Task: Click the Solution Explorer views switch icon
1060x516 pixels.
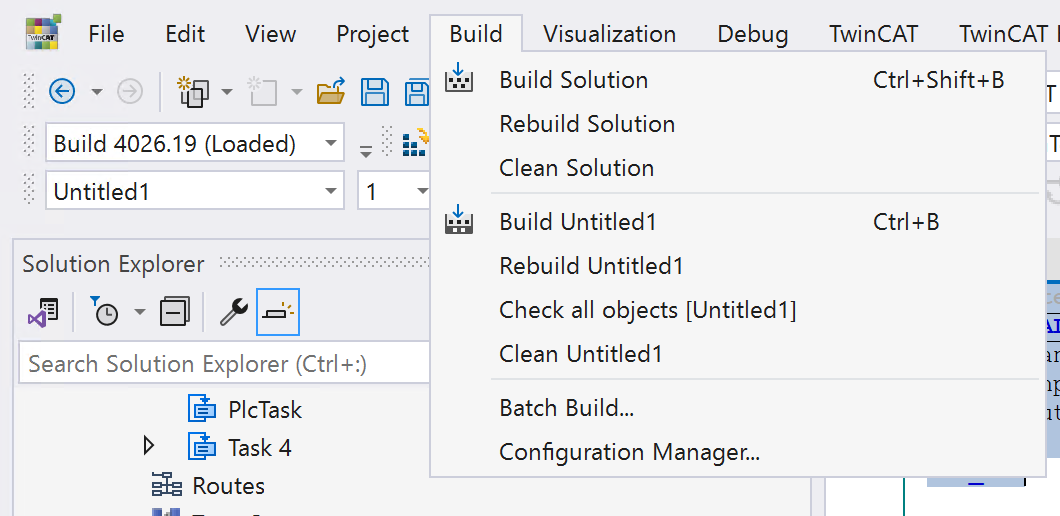Action: click(43, 312)
